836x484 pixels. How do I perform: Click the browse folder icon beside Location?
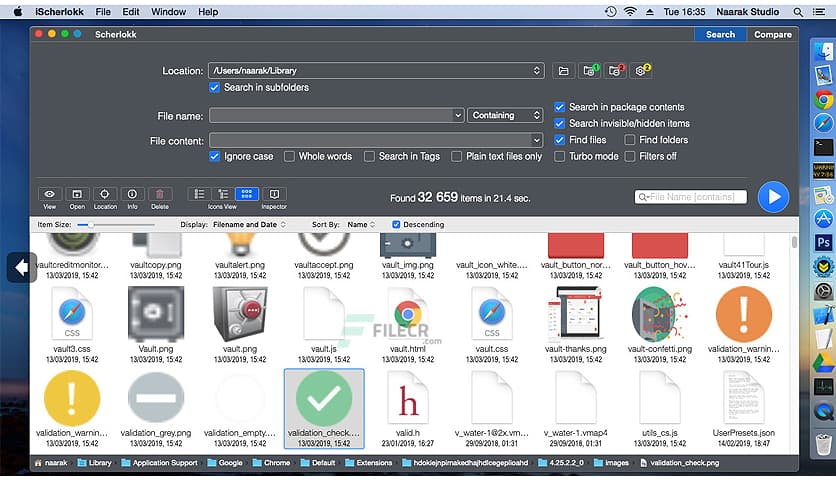(564, 71)
